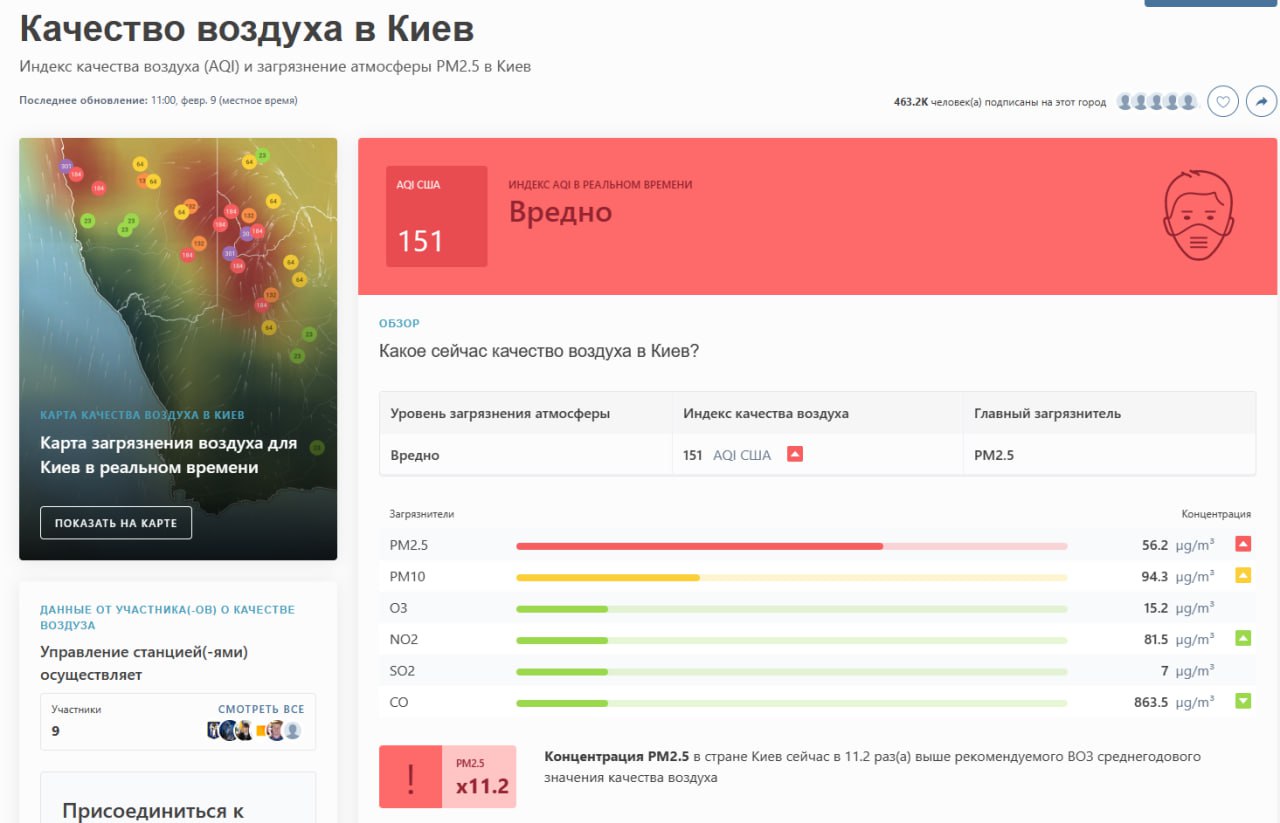1280x823 pixels.
Task: Click the yellow up arrow for PM10
Action: click(x=1243, y=575)
